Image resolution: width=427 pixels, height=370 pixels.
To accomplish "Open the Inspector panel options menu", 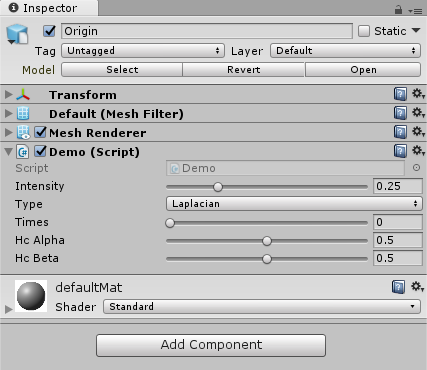I will (415, 11).
